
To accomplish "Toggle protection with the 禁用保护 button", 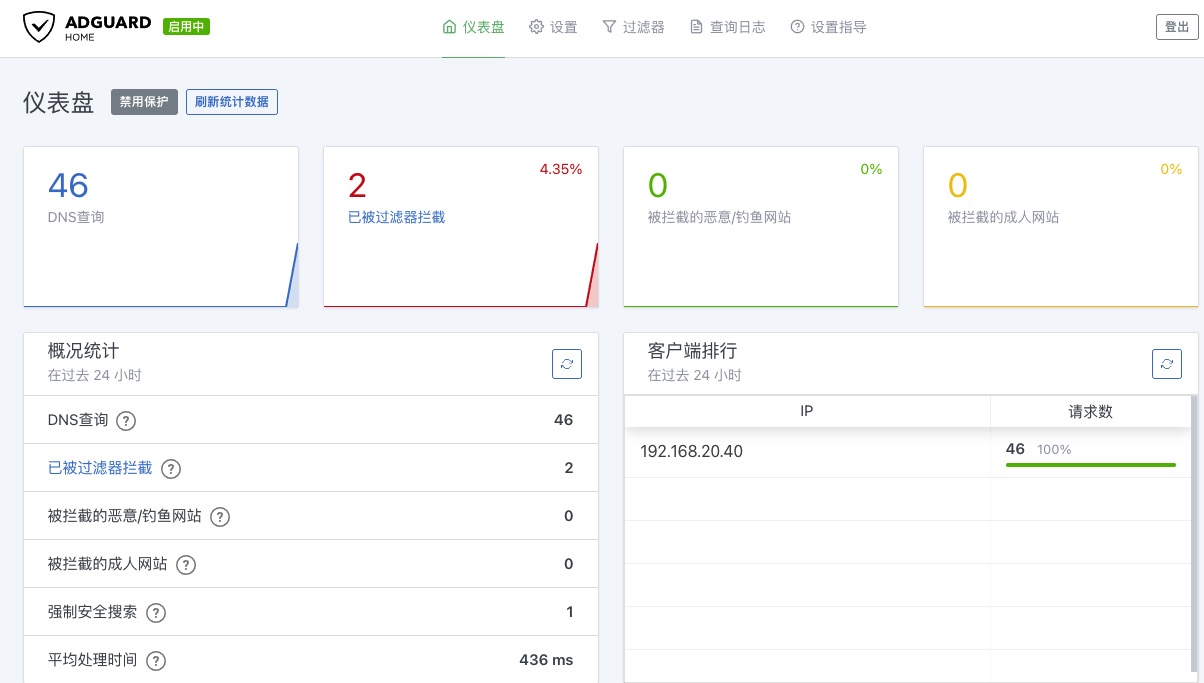I will click(144, 102).
